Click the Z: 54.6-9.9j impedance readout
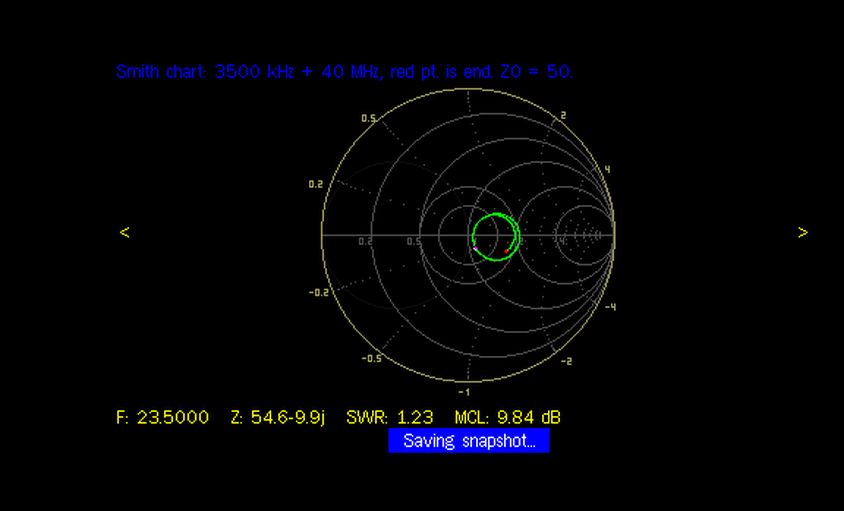This screenshot has width=844, height=511. (277, 417)
